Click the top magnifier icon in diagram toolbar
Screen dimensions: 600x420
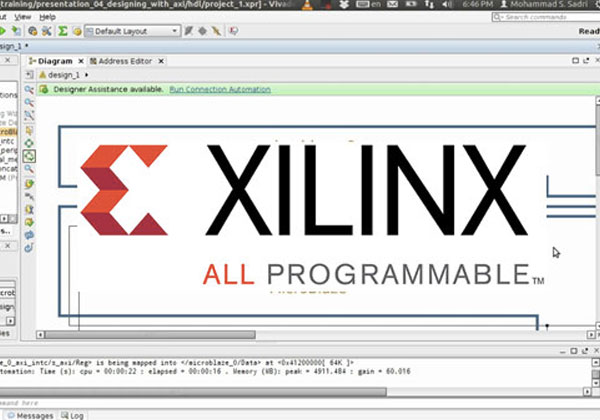(29, 90)
